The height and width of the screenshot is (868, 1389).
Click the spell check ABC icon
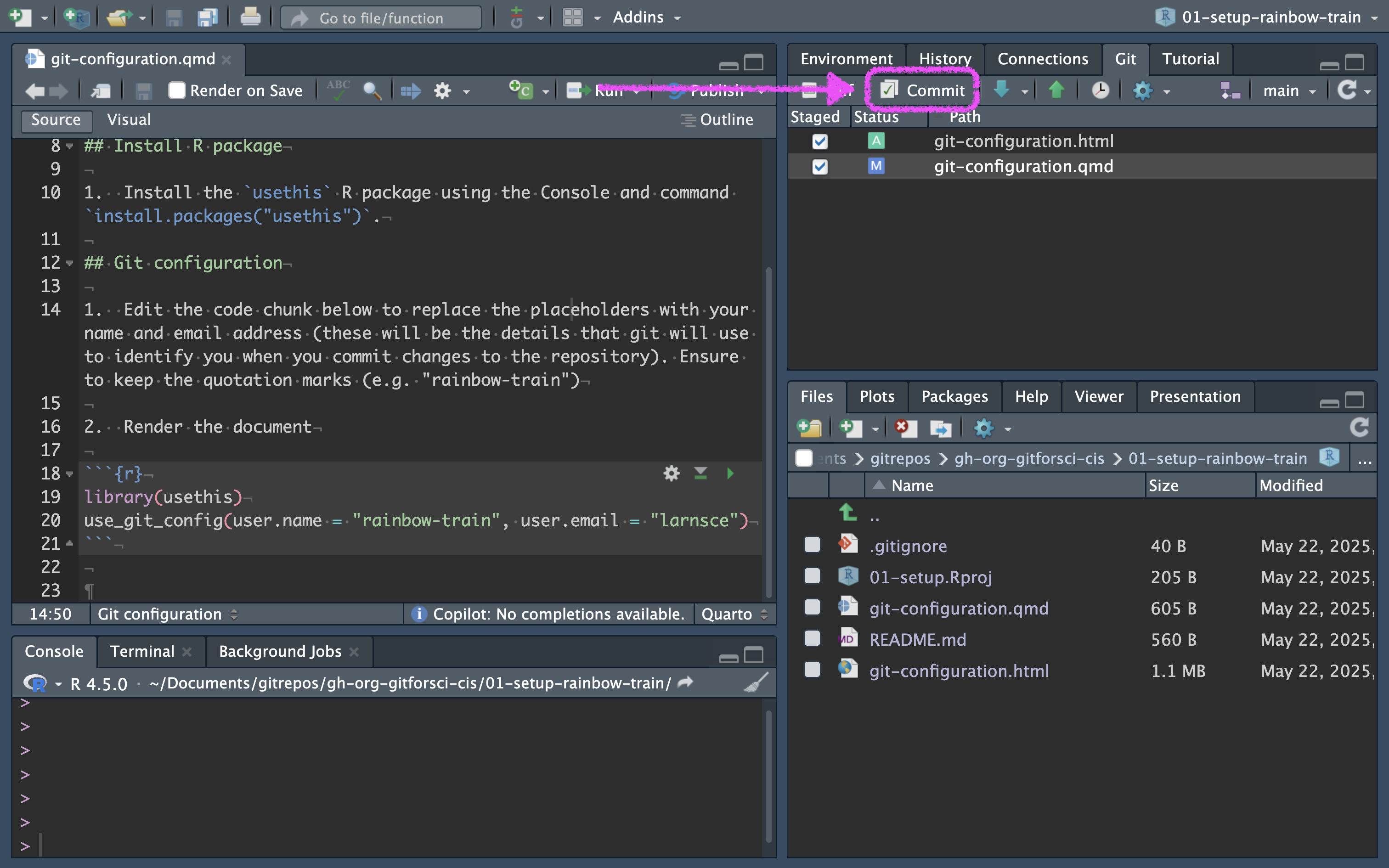[x=338, y=90]
